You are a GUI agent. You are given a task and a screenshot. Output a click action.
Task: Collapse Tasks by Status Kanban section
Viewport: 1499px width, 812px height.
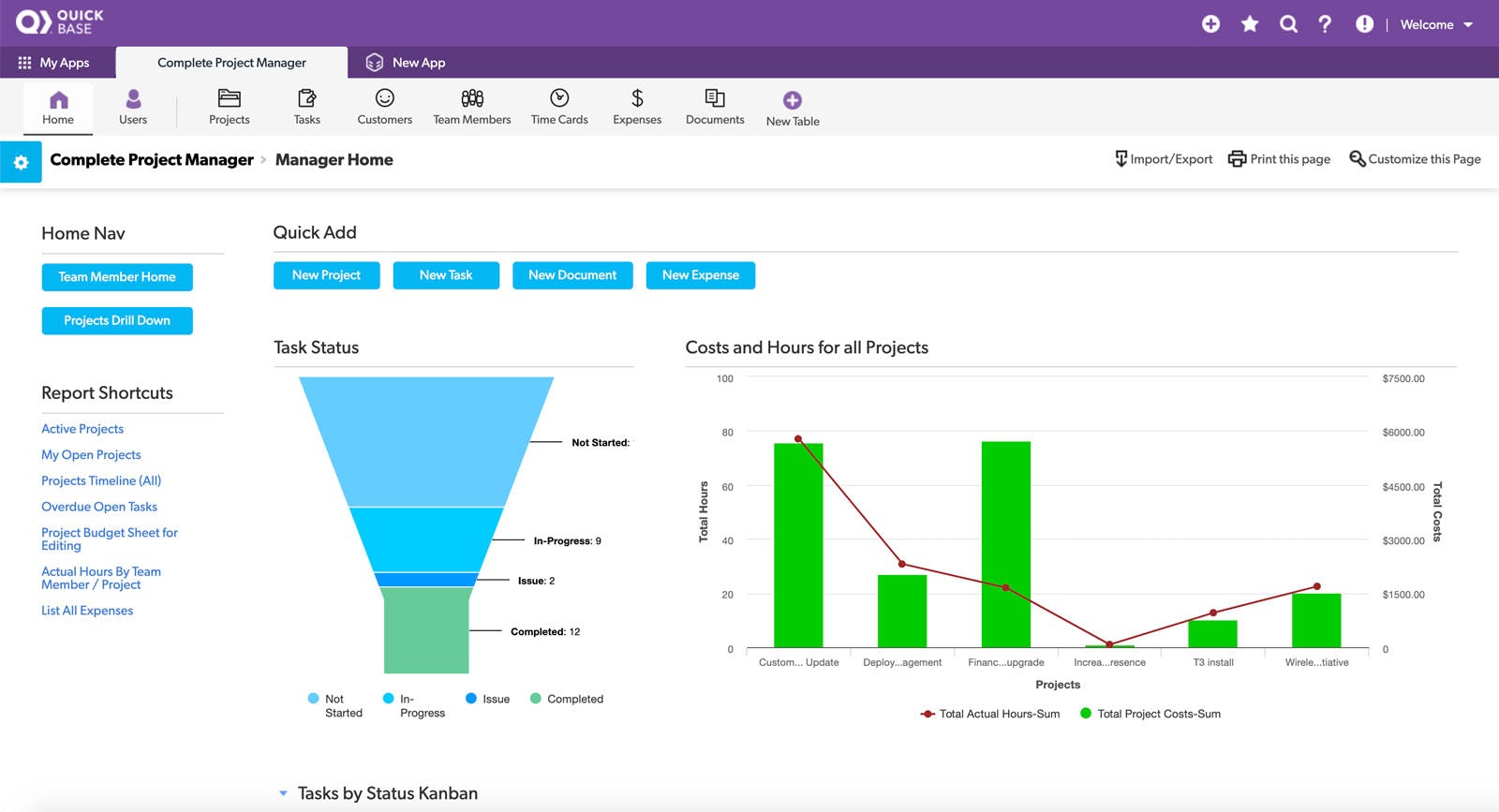[x=283, y=793]
